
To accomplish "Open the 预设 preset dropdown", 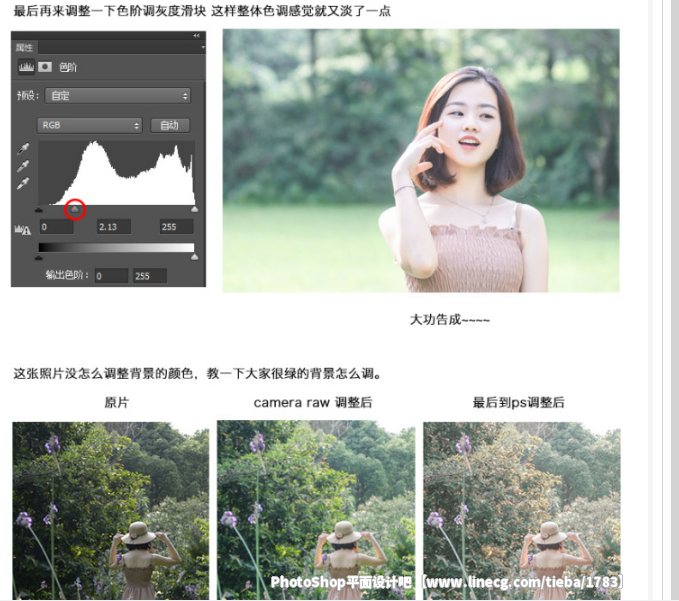I will click(118, 96).
